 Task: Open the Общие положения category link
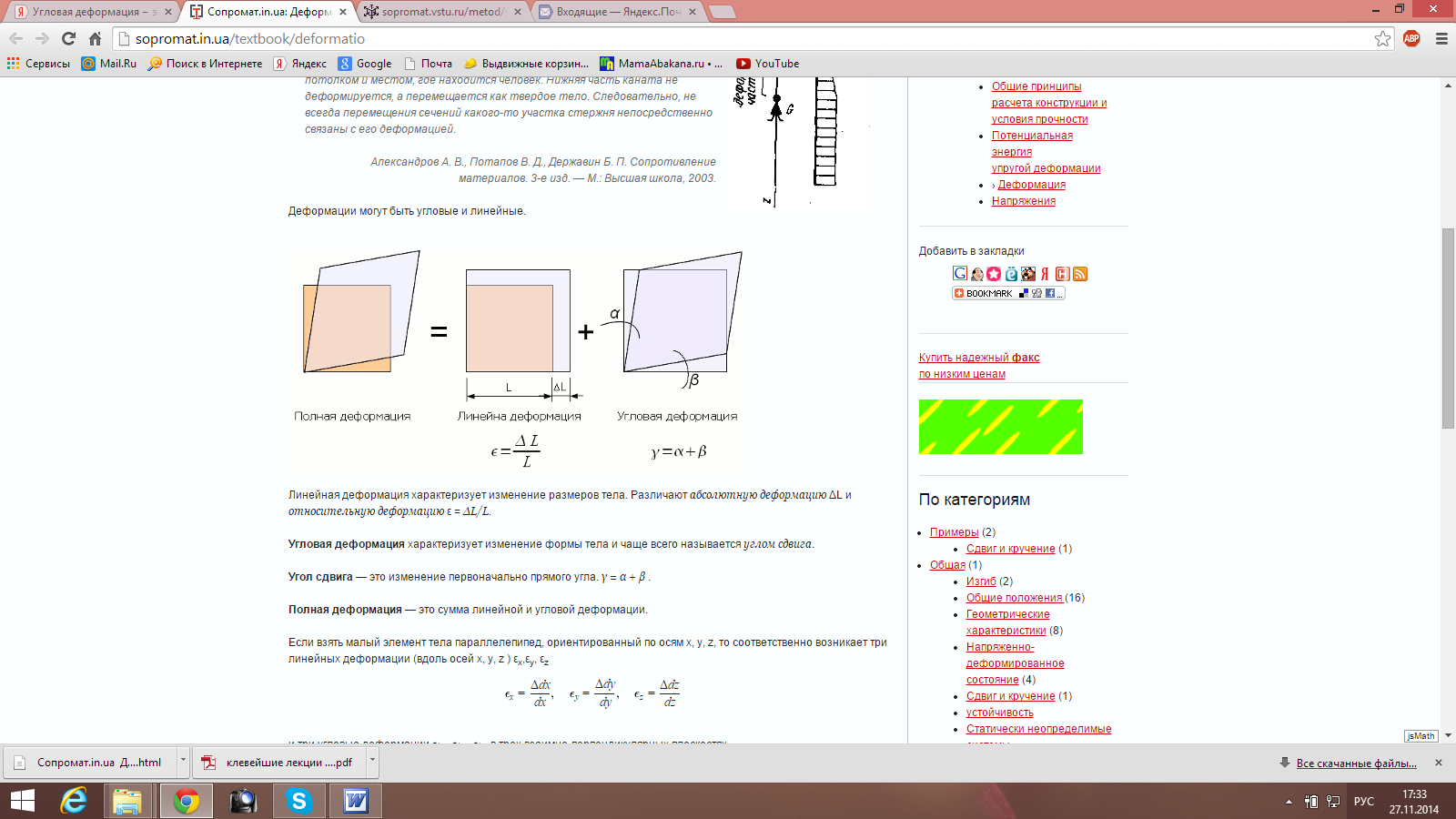click(x=1014, y=598)
